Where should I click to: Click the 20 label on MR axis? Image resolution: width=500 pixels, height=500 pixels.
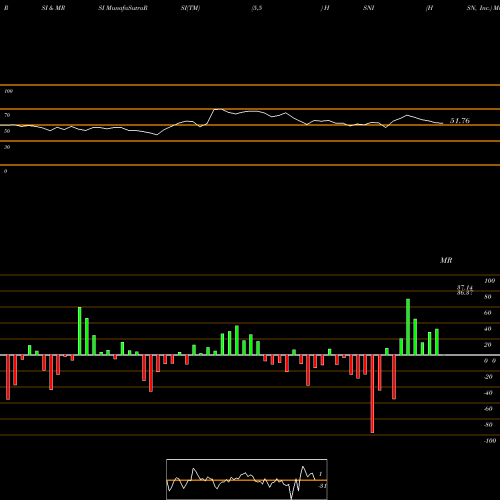coord(488,345)
